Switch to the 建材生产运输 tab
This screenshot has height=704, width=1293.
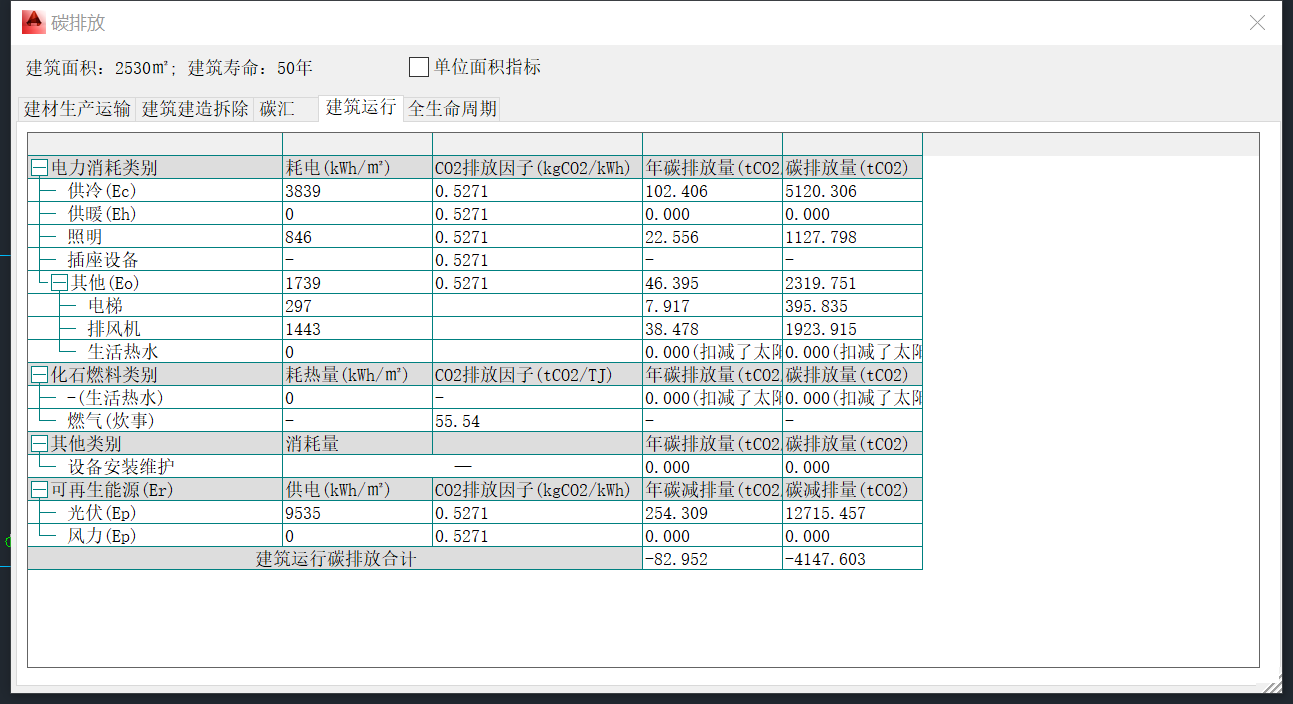coord(77,109)
